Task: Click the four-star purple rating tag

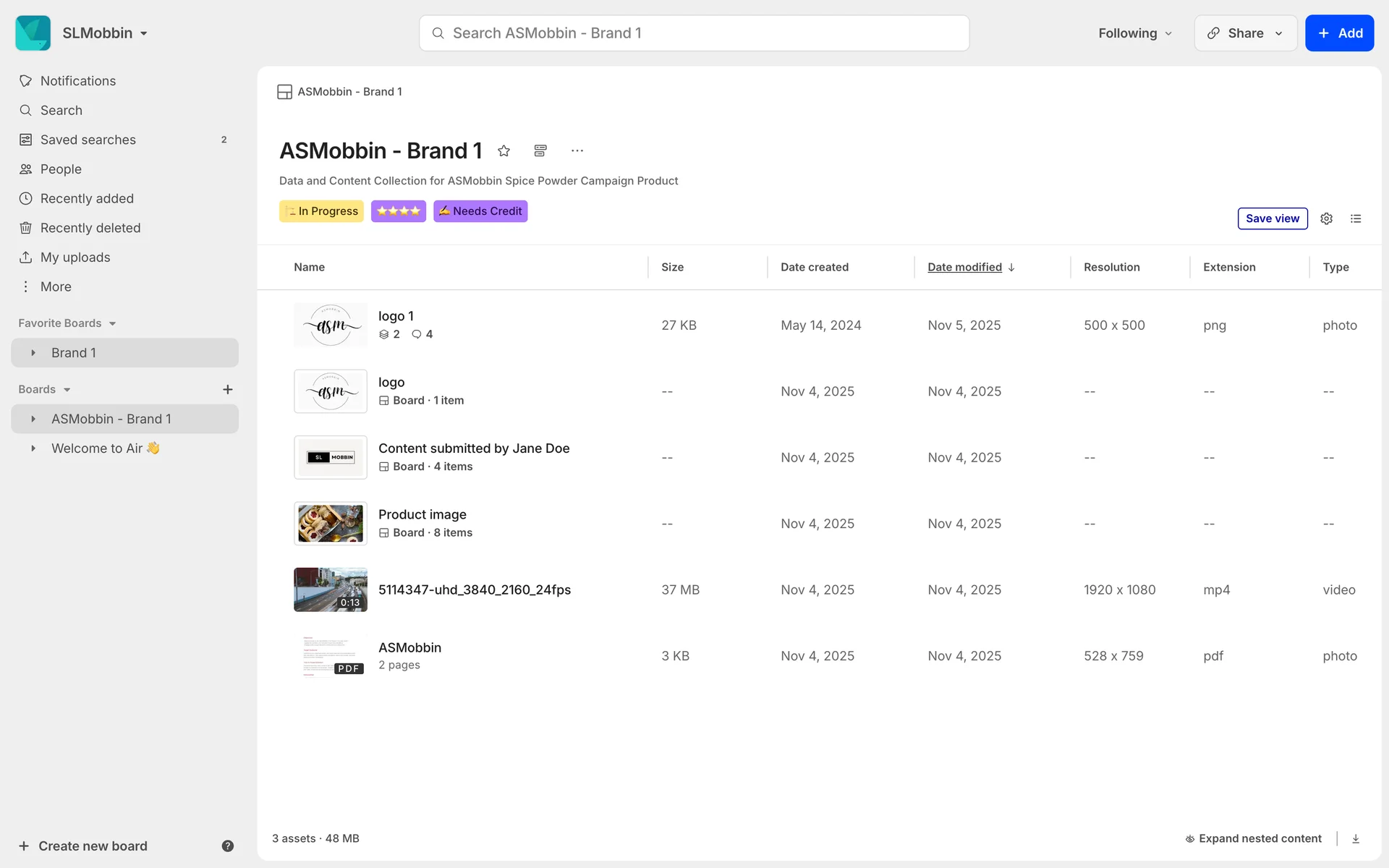Action: click(398, 211)
